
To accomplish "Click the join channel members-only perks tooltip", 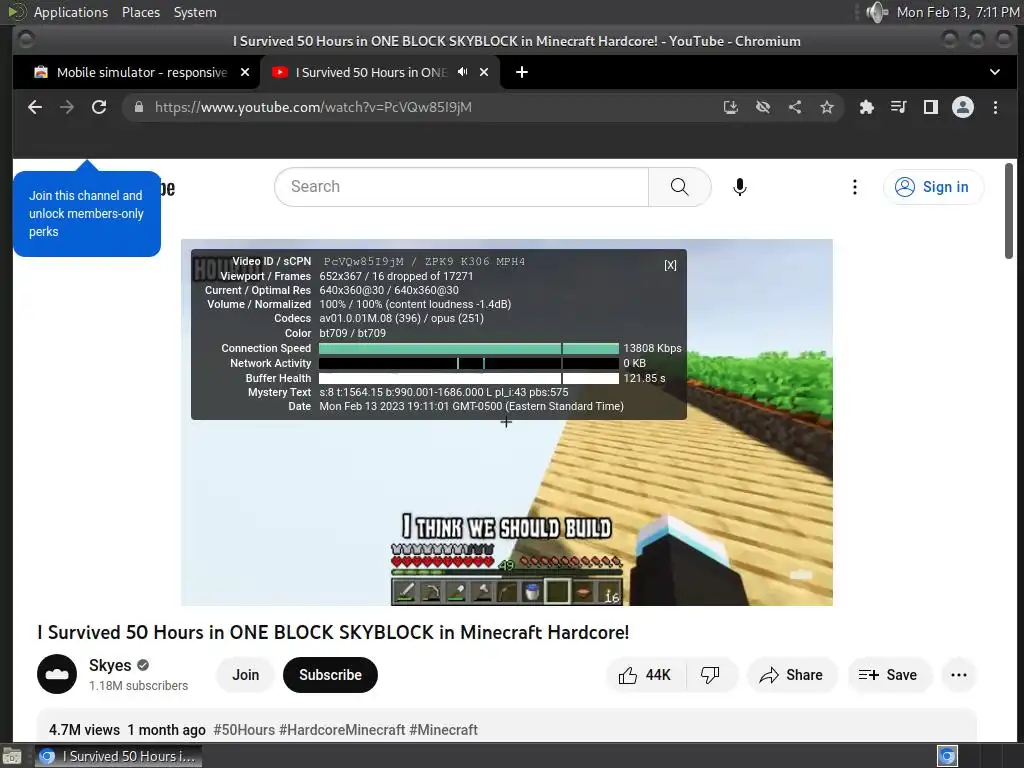I will 87,214.
